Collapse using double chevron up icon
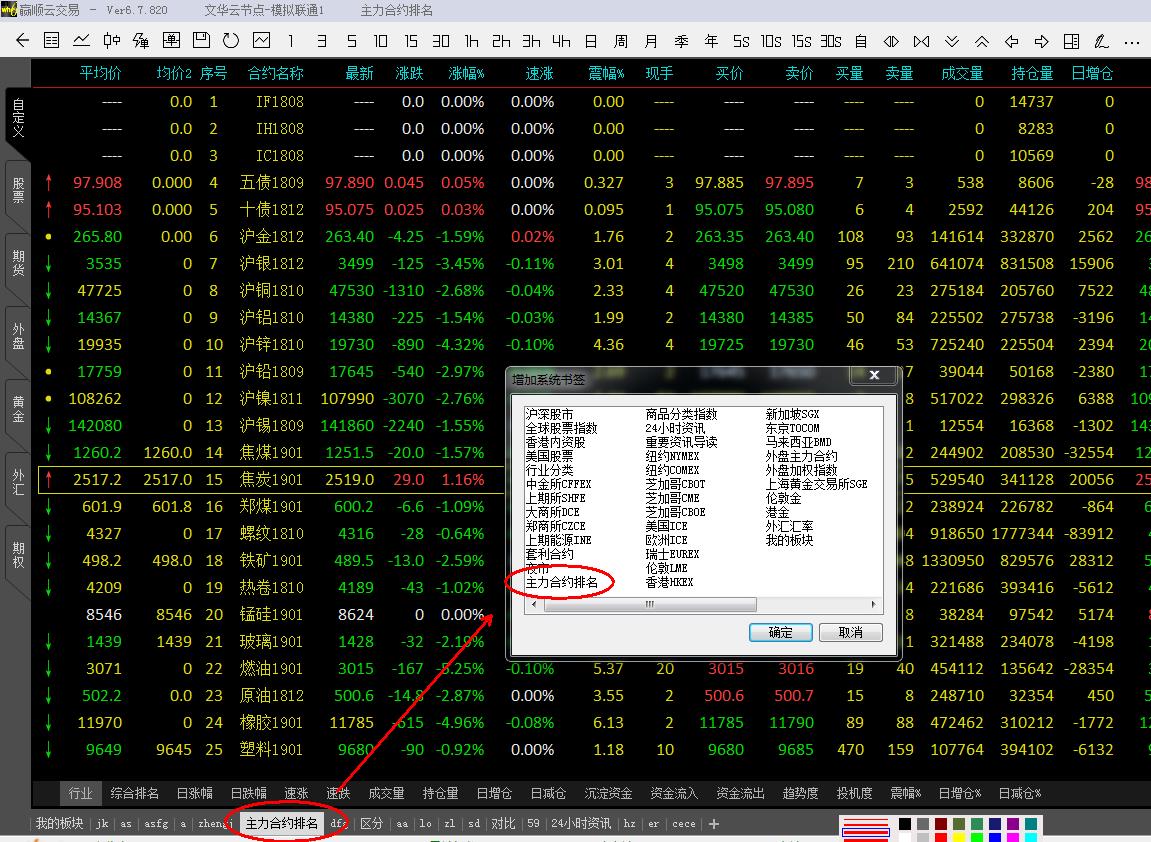The height and width of the screenshot is (842, 1151). (982, 41)
